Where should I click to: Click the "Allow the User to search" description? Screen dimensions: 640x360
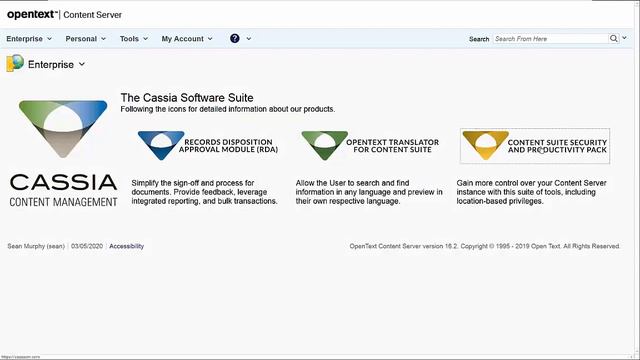pos(369,192)
